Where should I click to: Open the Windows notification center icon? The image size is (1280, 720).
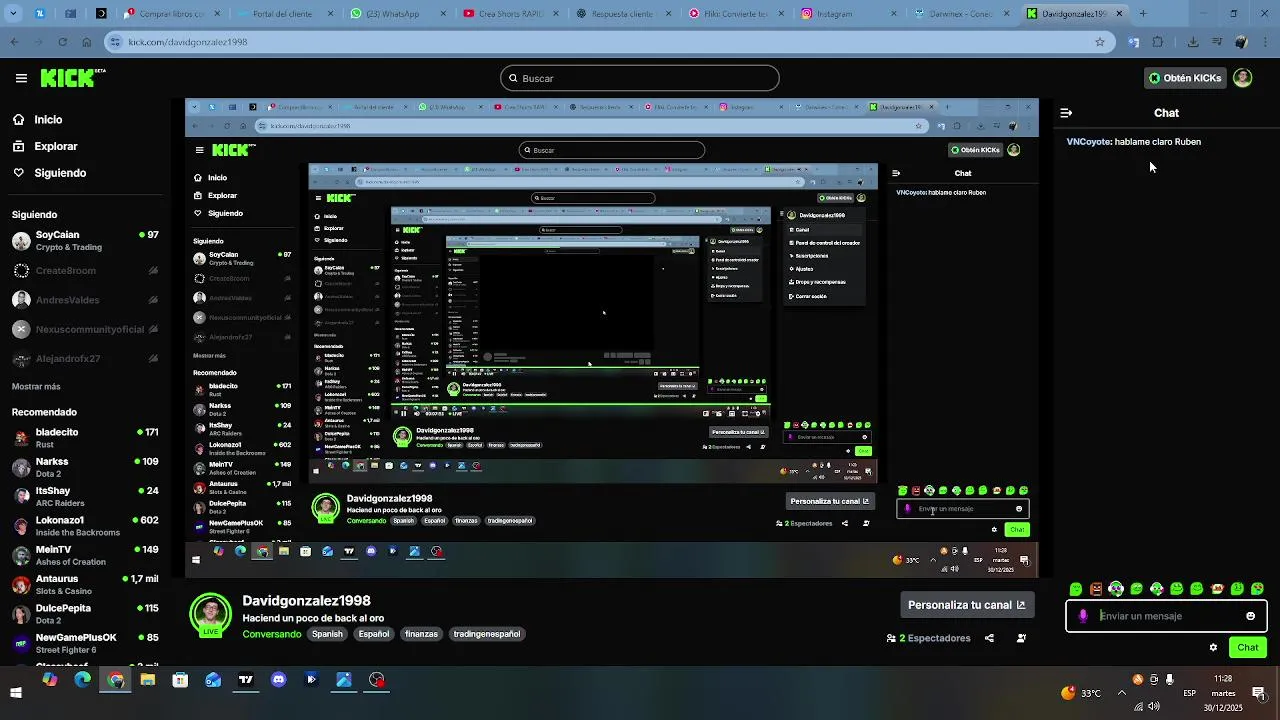click(1258, 692)
